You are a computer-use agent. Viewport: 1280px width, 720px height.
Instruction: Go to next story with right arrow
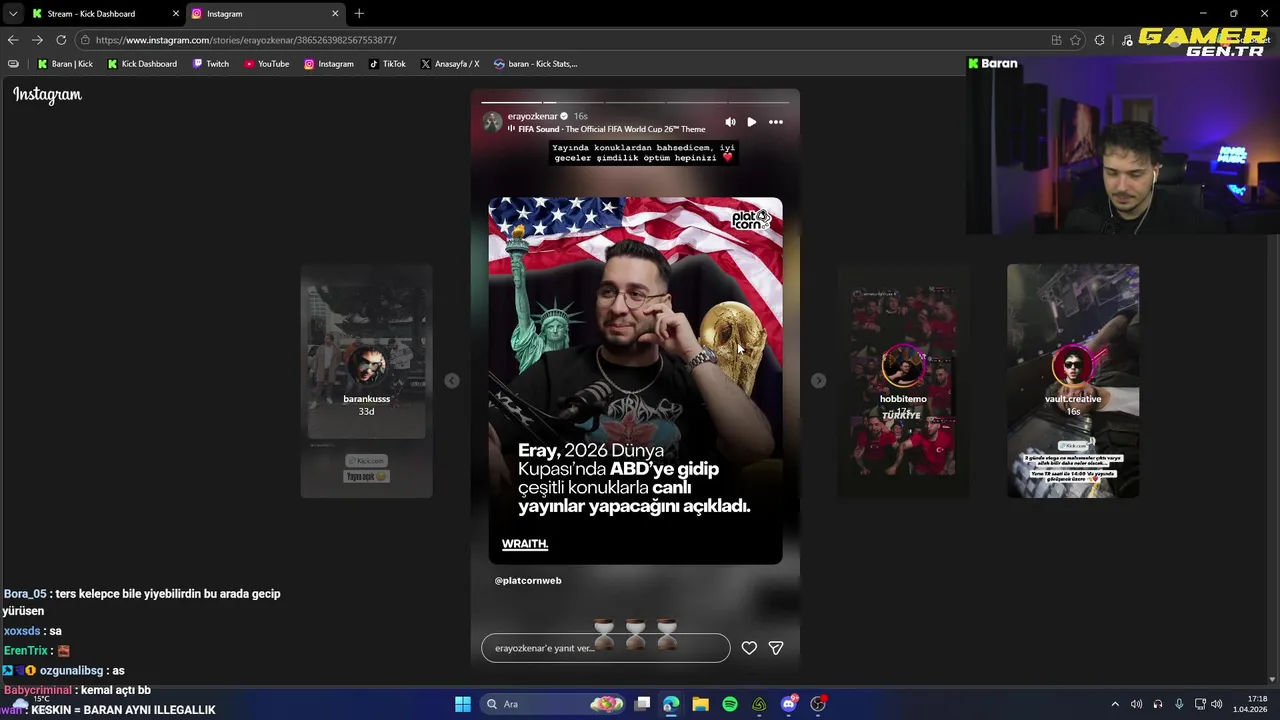click(818, 380)
